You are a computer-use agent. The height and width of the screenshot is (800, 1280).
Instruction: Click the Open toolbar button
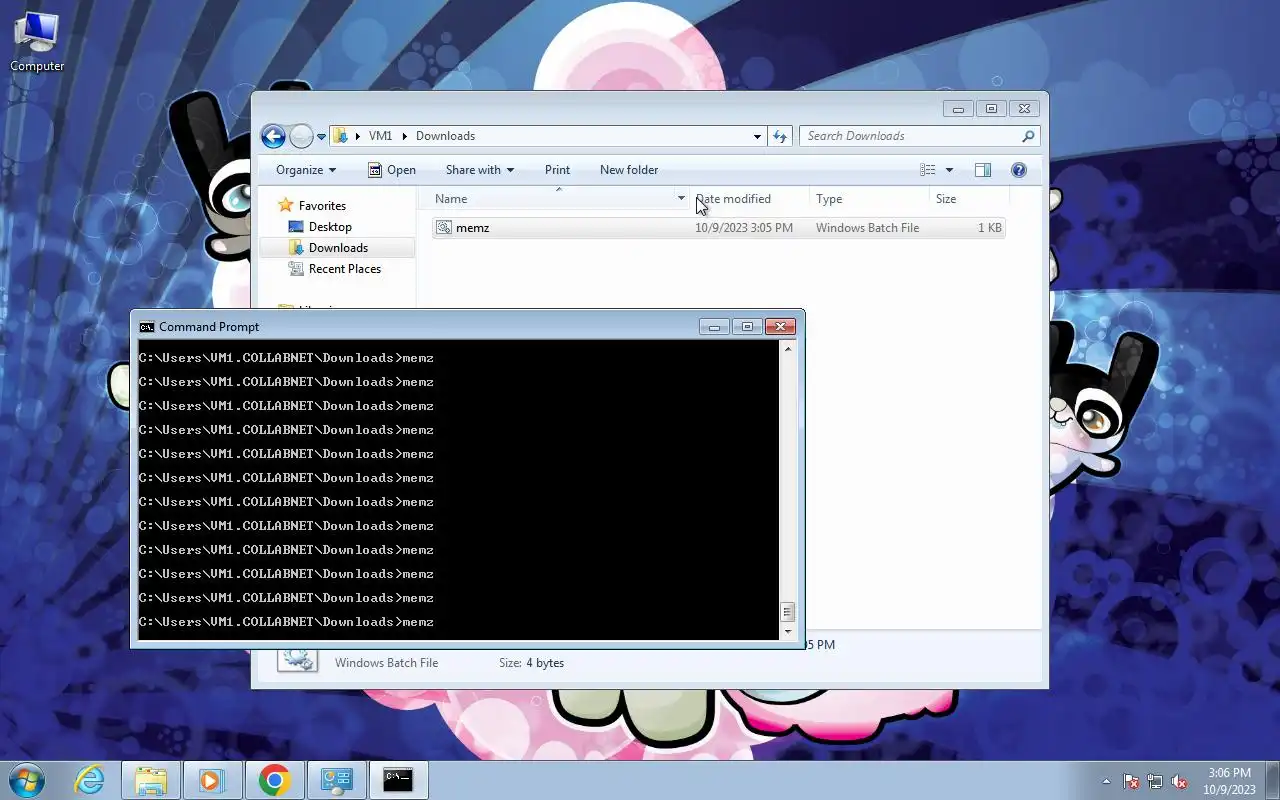(x=391, y=170)
